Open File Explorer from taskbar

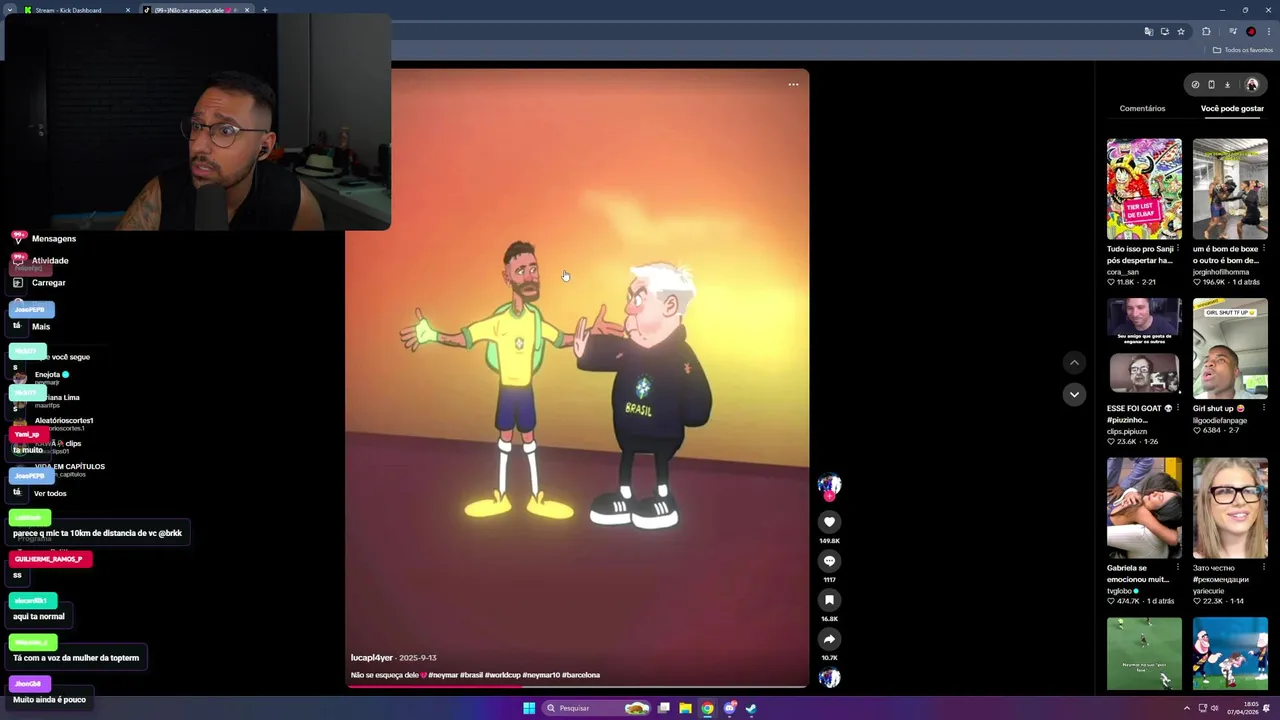685,708
